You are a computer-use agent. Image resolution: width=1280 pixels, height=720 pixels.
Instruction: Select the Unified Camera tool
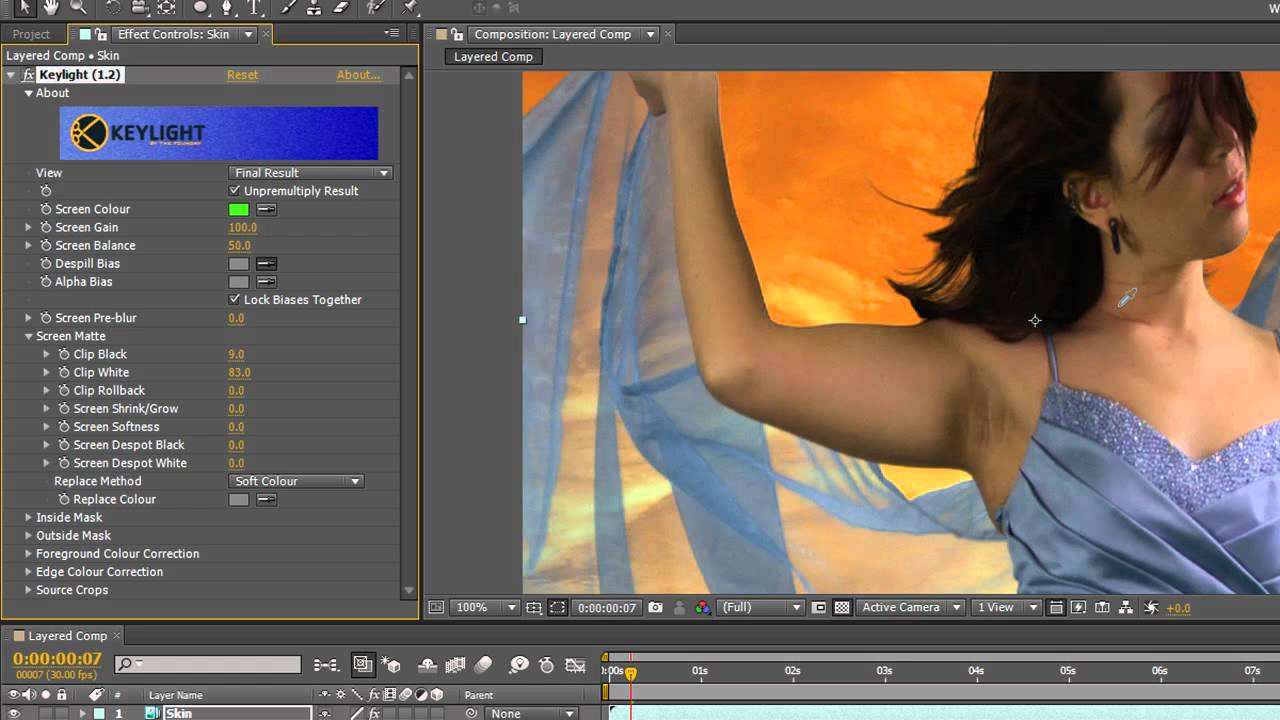[x=139, y=8]
